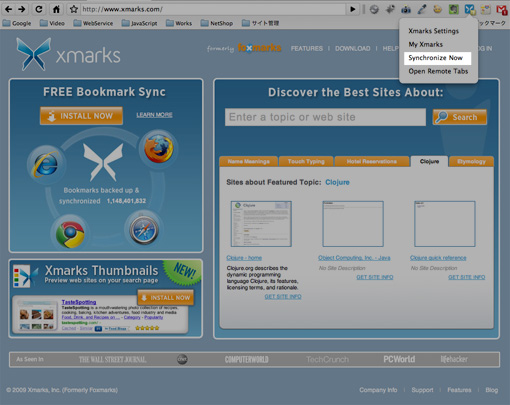Click the blue camera extension icon
This screenshot has width=510, height=405.
(x=406, y=9)
